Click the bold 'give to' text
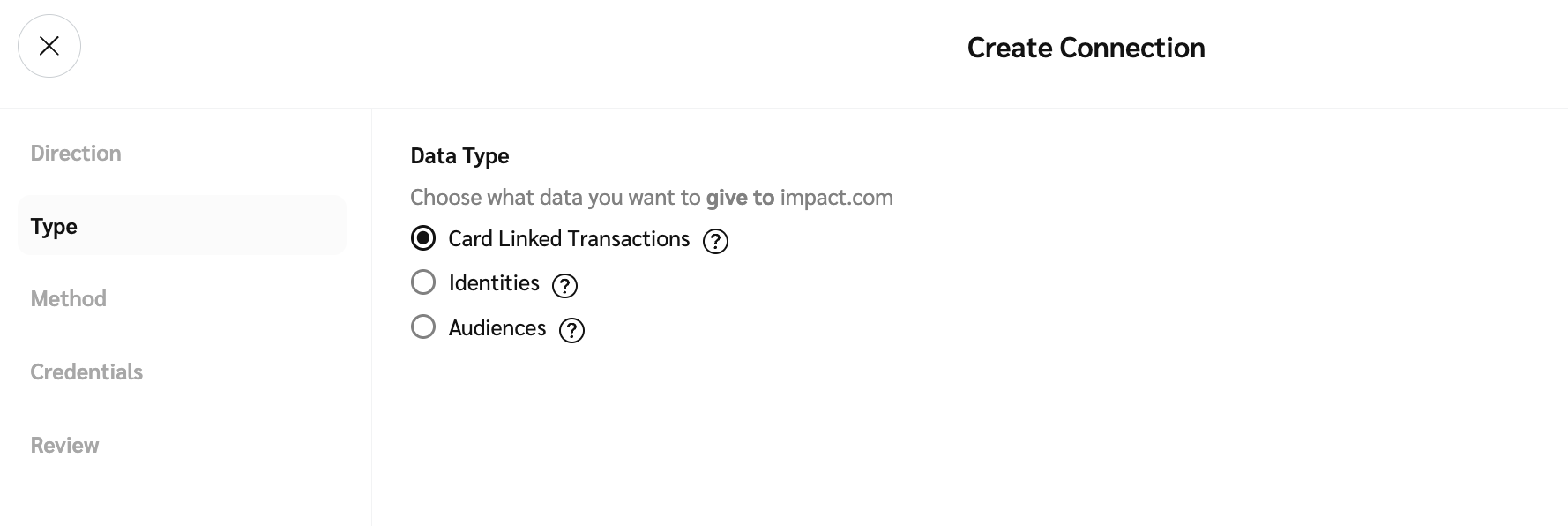 [x=740, y=198]
